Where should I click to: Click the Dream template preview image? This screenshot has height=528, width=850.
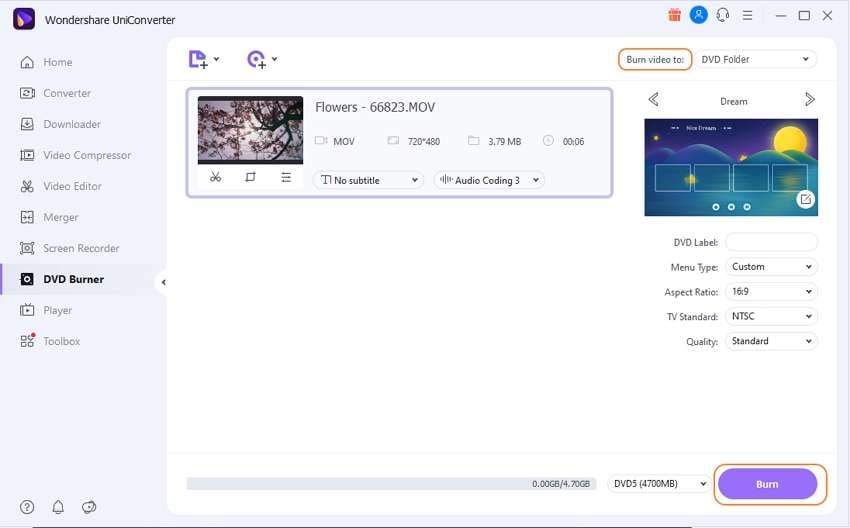[731, 167]
